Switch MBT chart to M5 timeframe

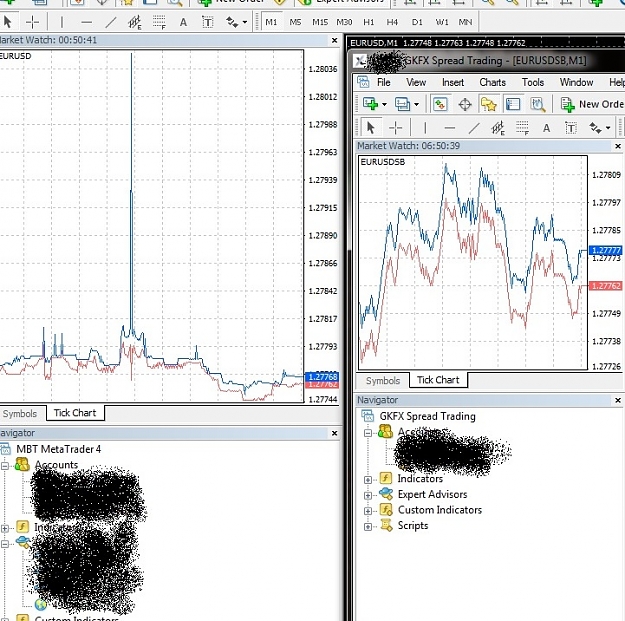(x=295, y=22)
